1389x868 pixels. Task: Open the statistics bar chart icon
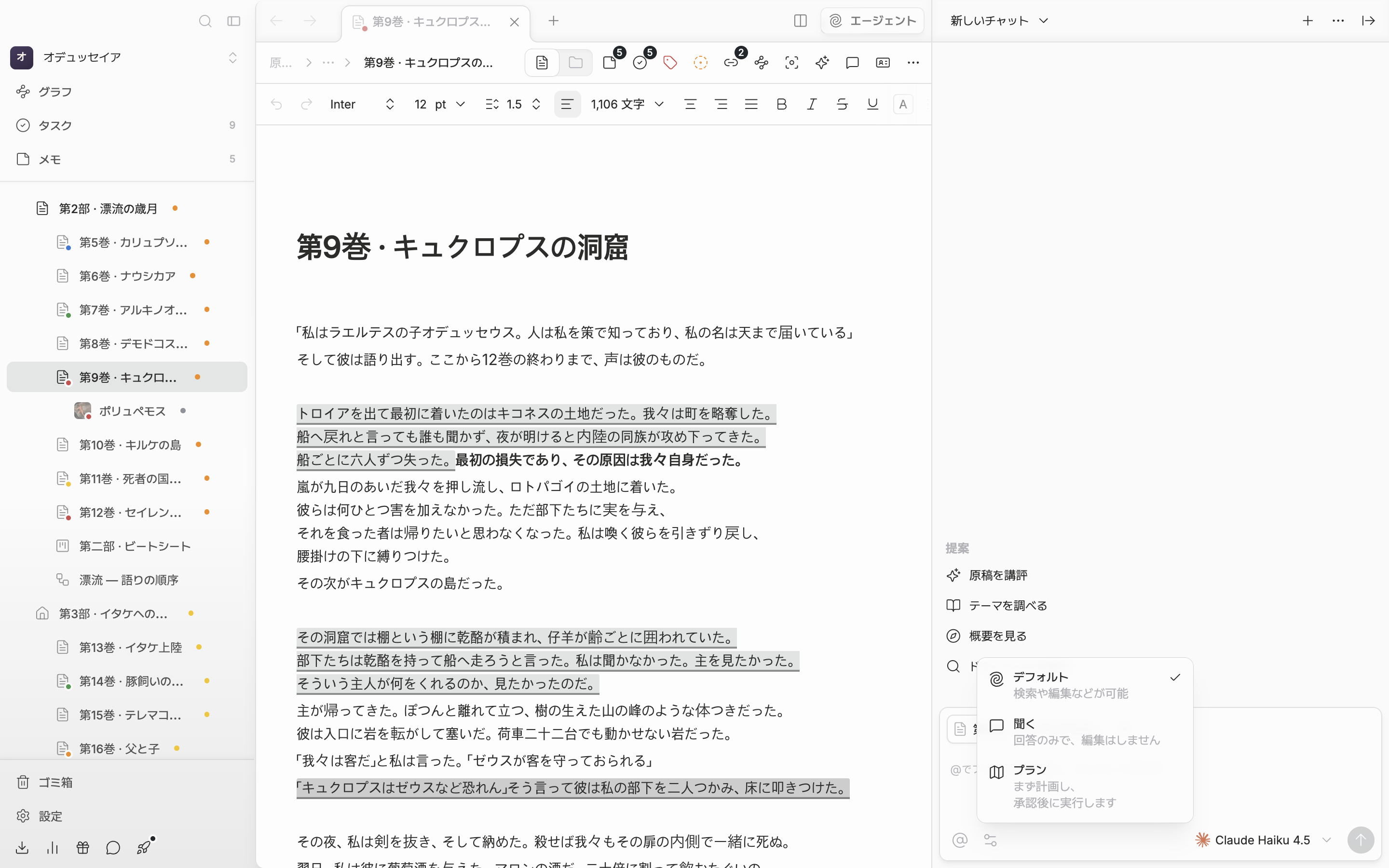tap(52, 848)
